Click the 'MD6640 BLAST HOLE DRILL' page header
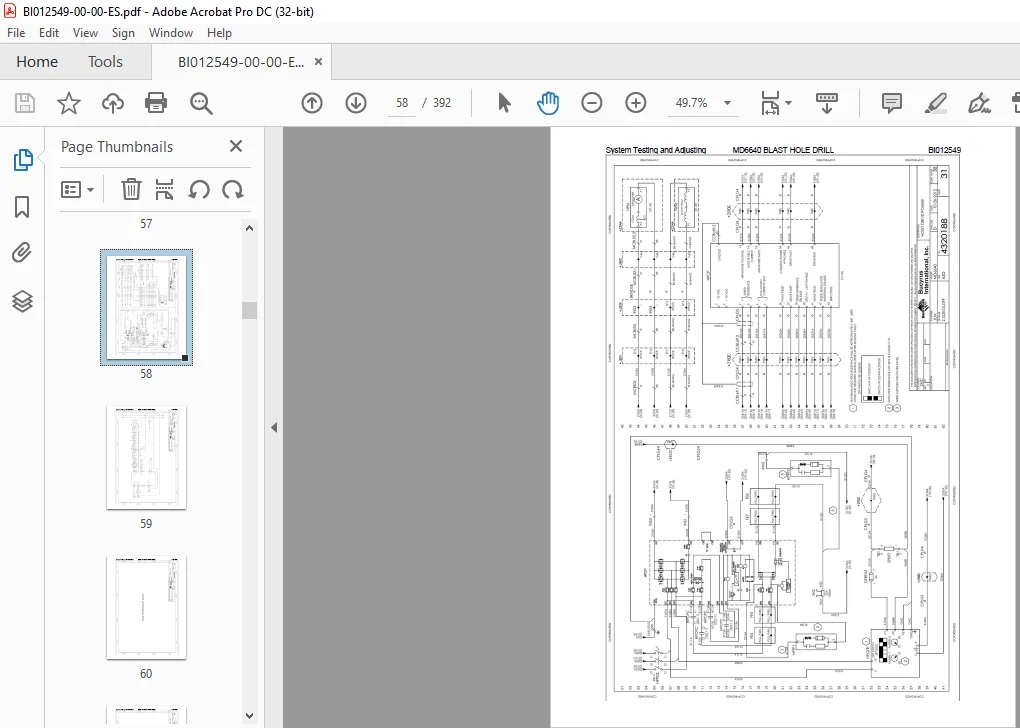Screen dimensions: 1020x728 pos(783,150)
